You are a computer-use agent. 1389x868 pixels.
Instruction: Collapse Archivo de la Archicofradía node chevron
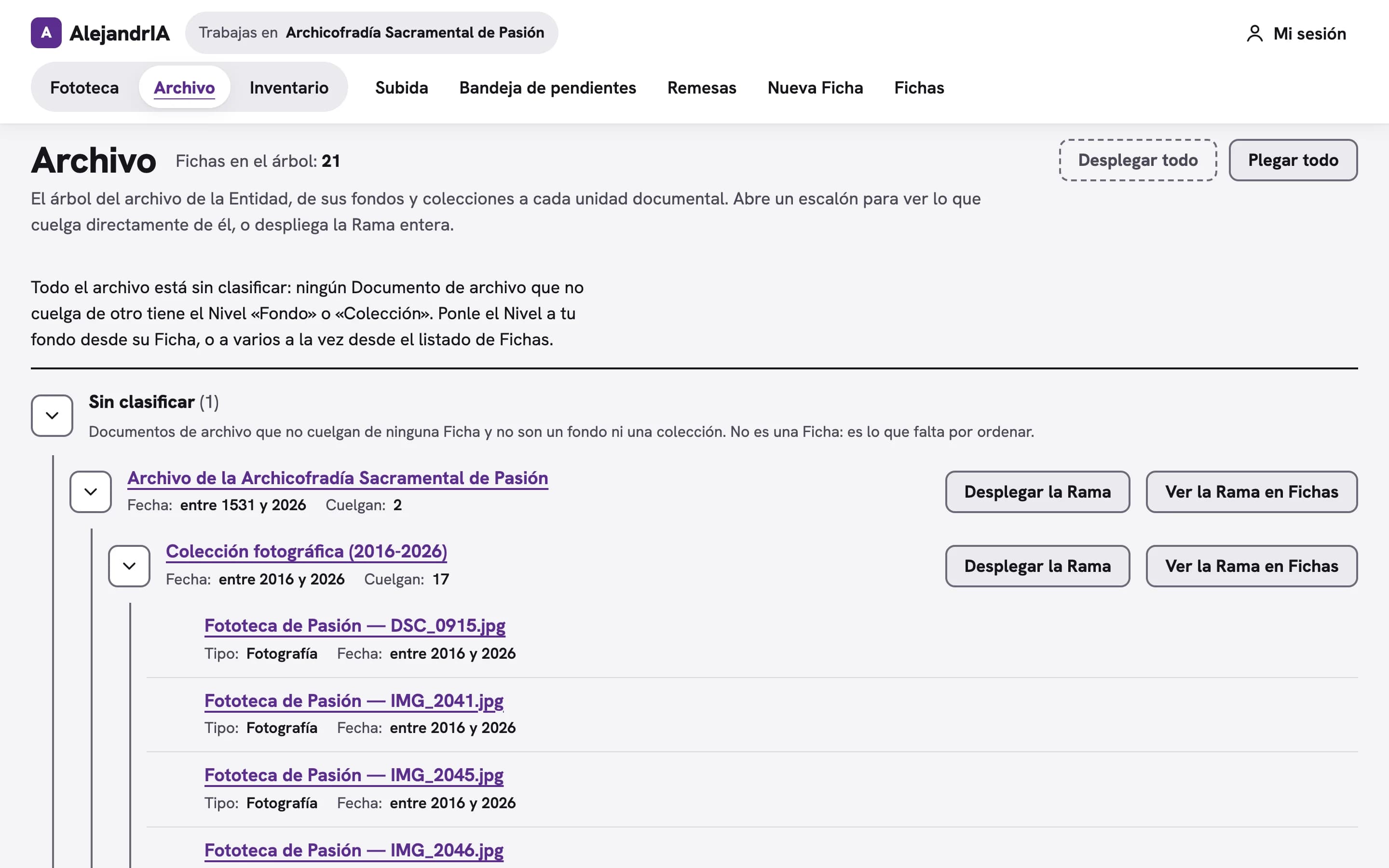click(x=91, y=491)
